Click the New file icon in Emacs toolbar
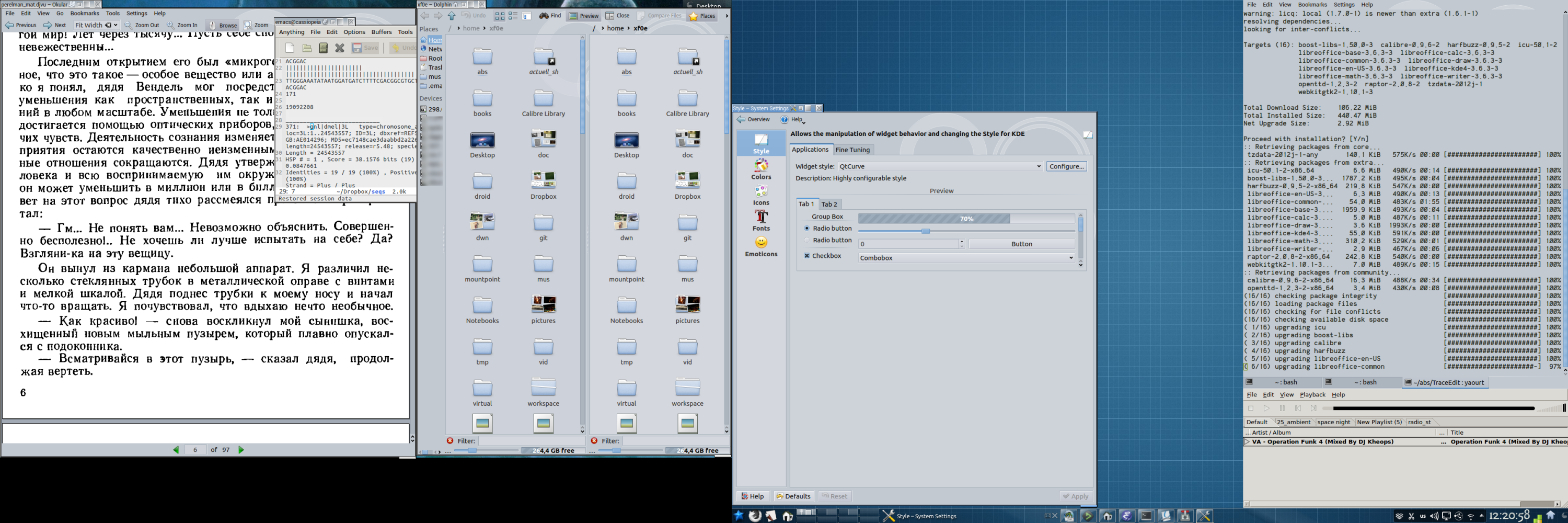This screenshot has height=523, width=1568. (x=290, y=48)
